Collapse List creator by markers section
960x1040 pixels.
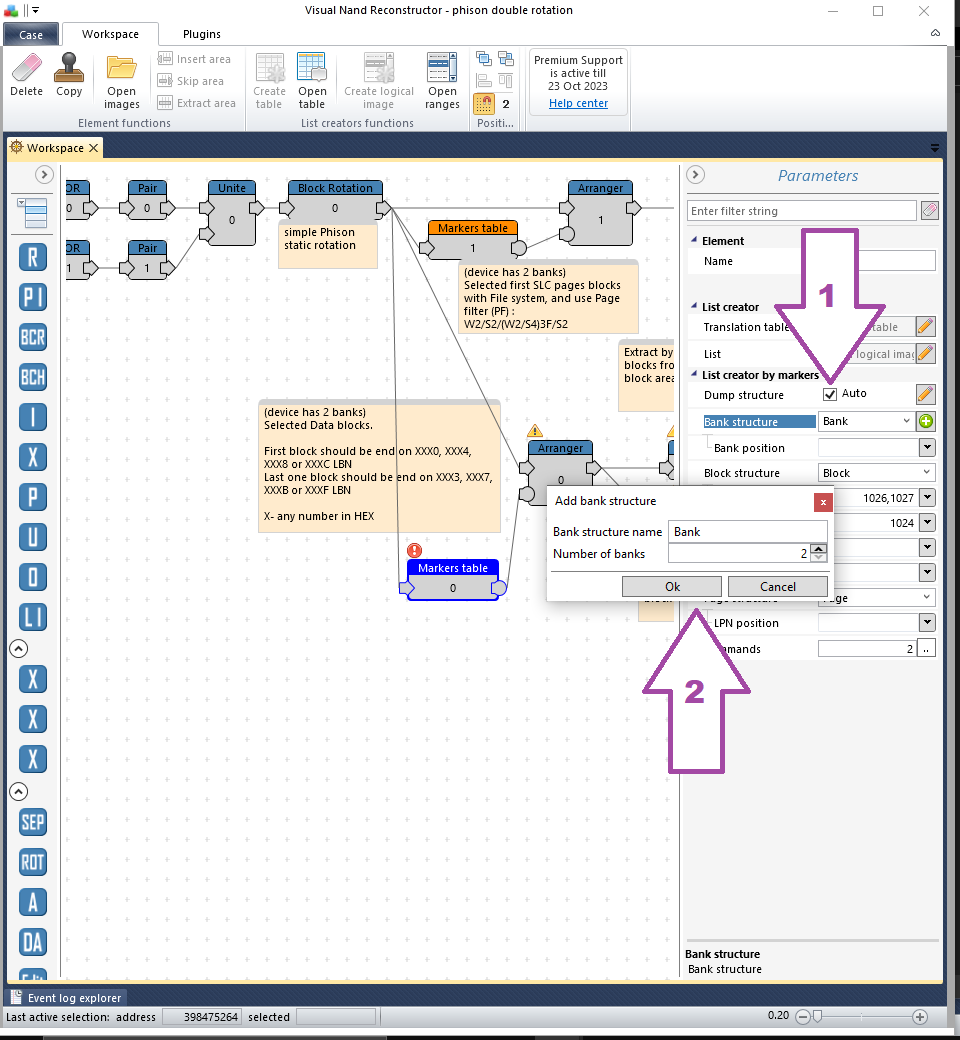click(694, 374)
